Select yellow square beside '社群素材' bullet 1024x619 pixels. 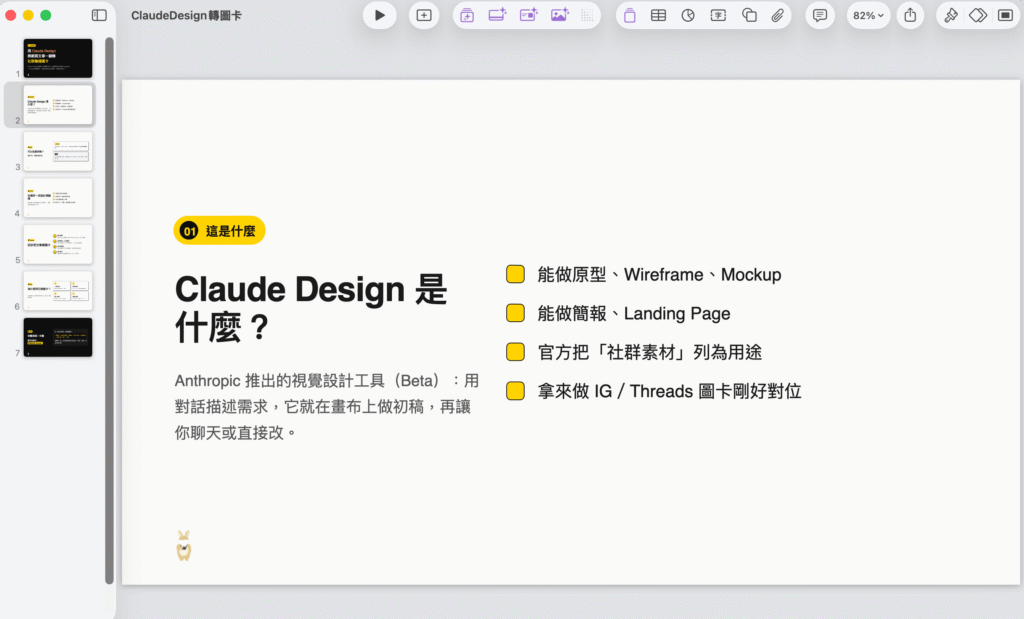coord(515,352)
